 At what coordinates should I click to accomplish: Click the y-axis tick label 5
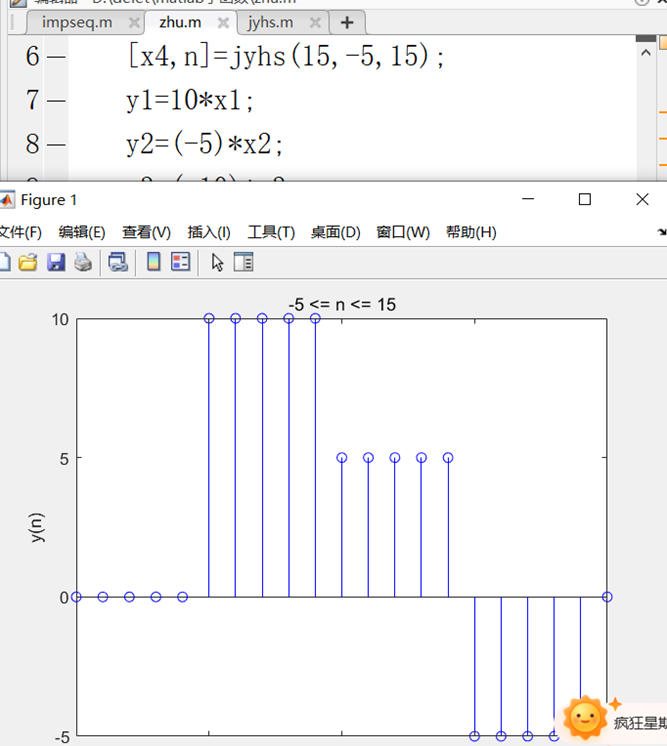pos(64,459)
